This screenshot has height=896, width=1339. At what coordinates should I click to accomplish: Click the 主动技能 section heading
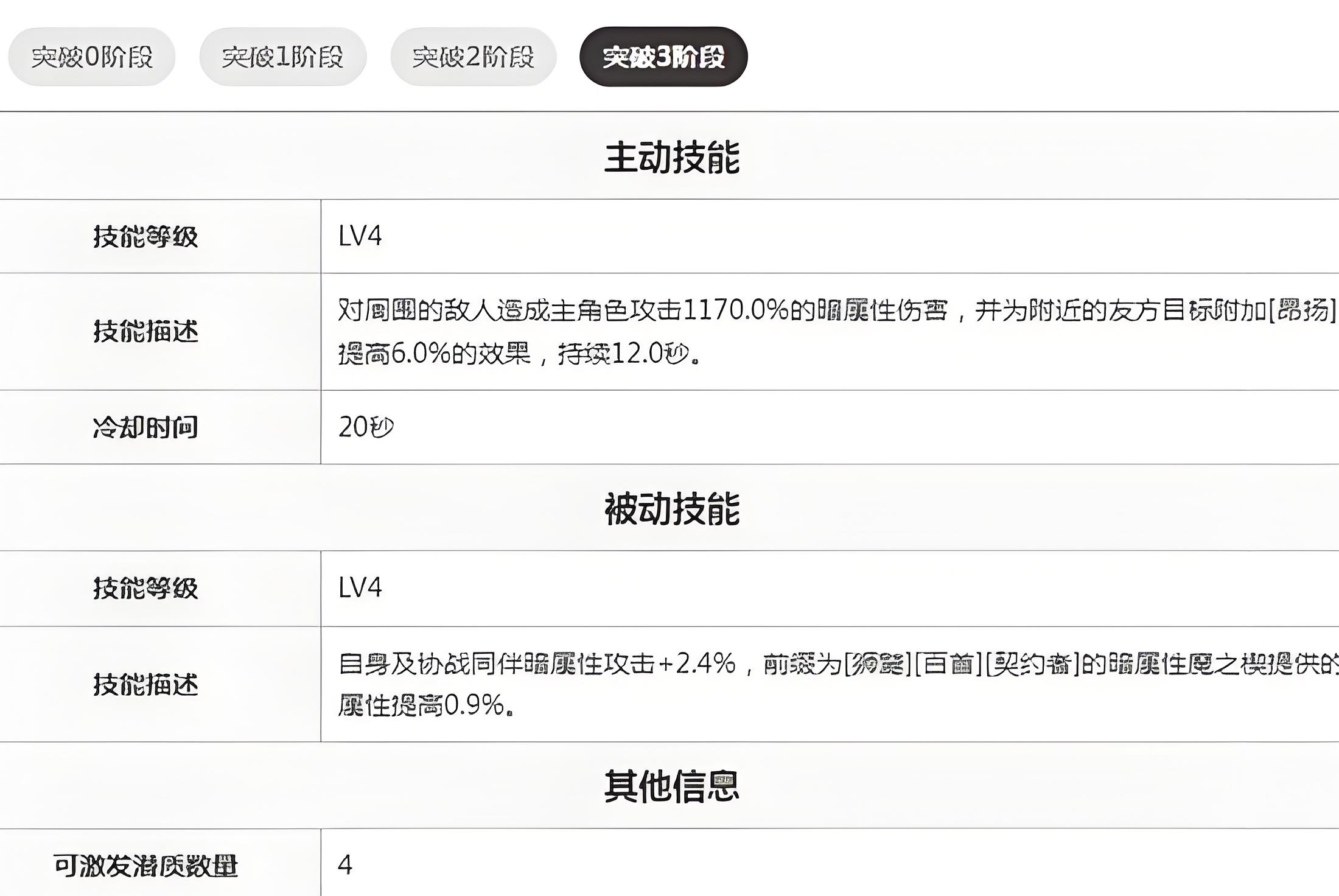671,157
